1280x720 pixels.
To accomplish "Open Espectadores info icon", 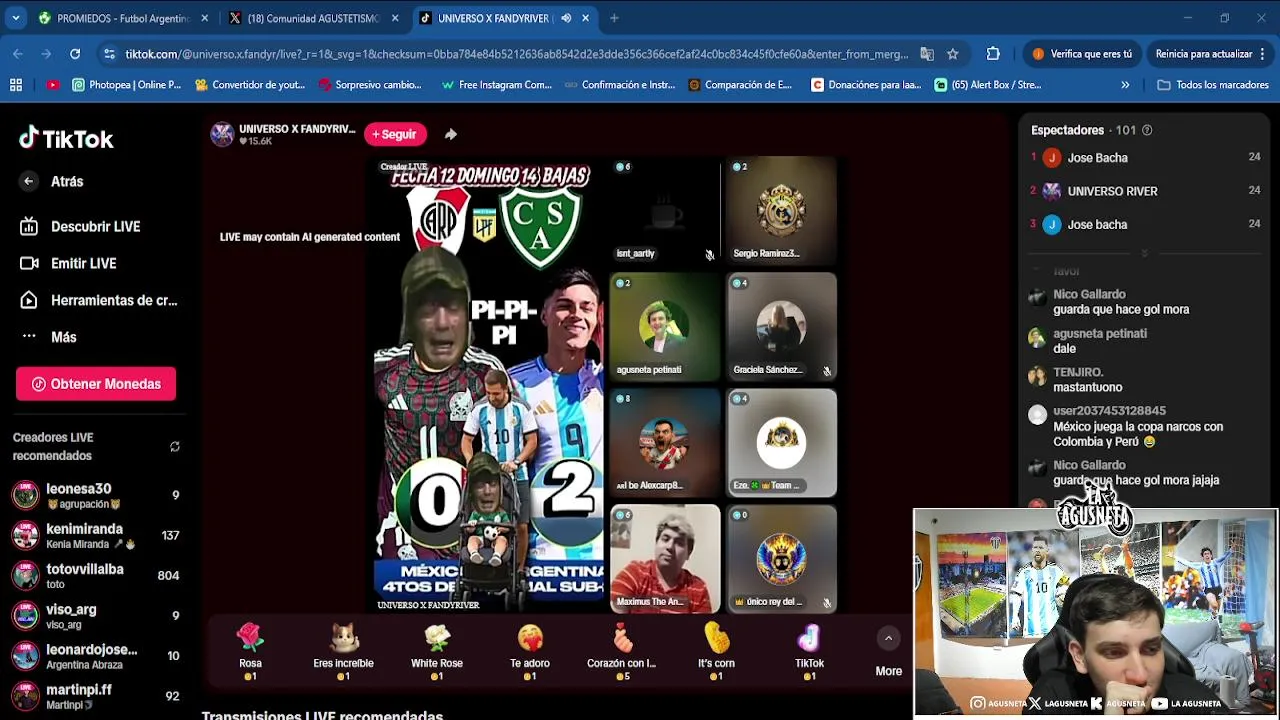I will pyautogui.click(x=1147, y=130).
